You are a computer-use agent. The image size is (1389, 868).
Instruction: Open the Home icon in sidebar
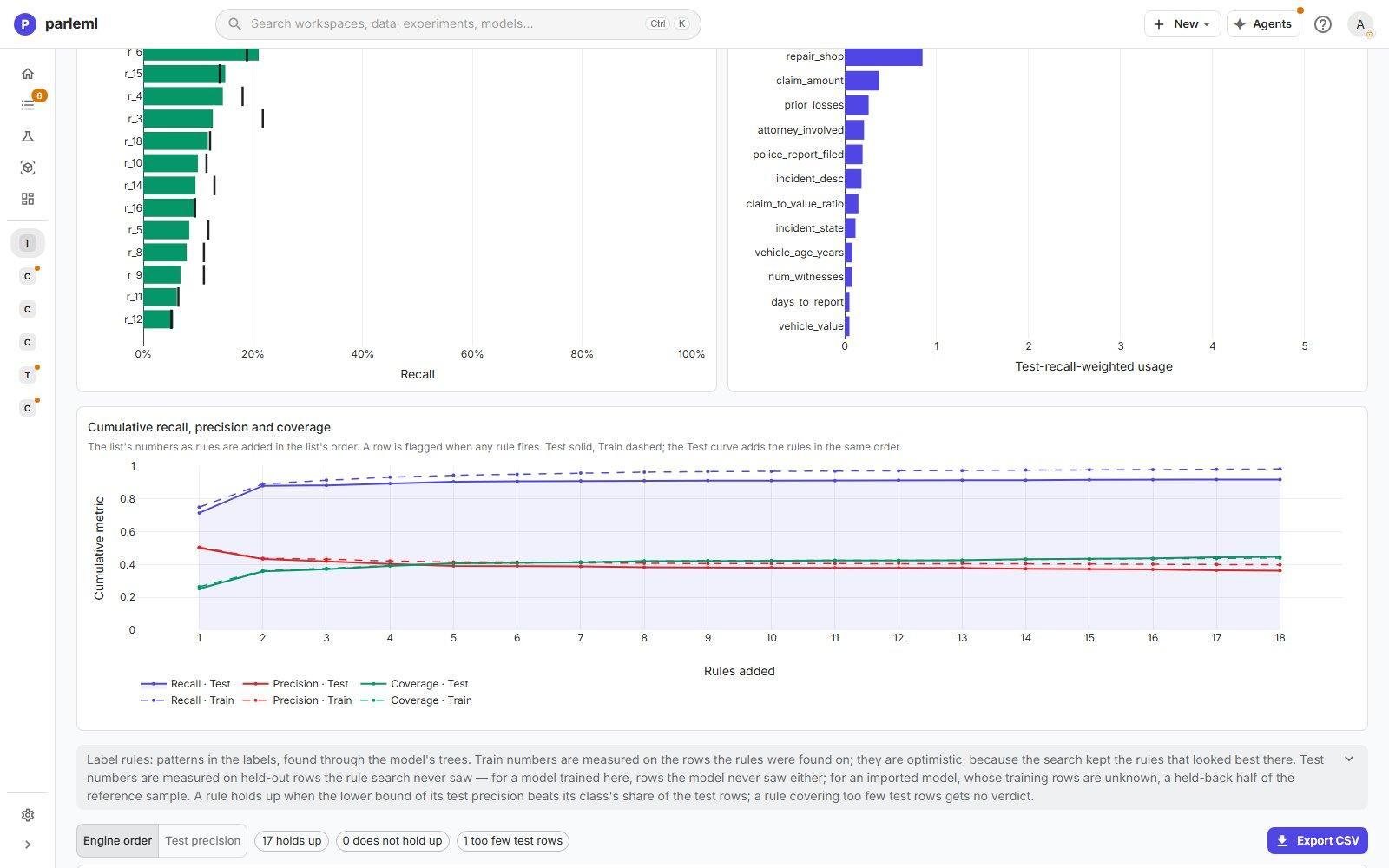click(x=28, y=74)
